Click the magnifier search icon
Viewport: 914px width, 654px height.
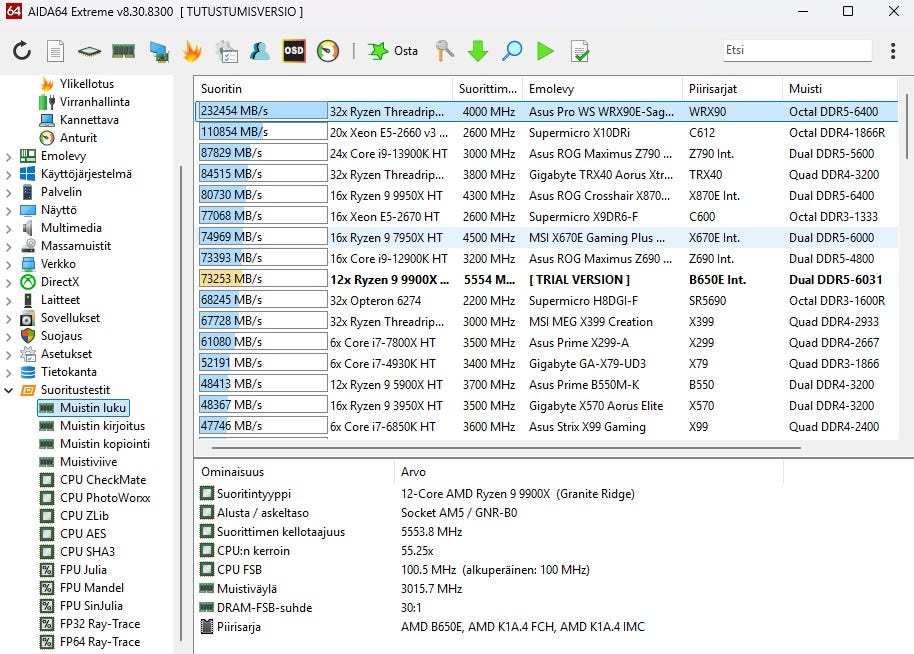pos(512,51)
